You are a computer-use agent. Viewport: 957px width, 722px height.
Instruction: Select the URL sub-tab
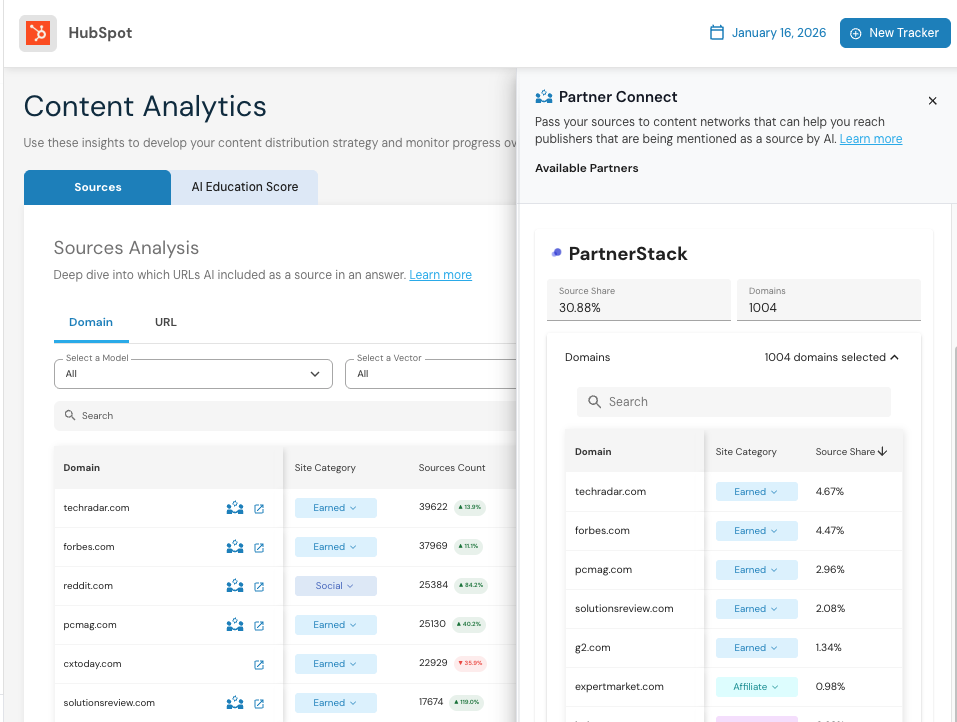[x=165, y=322]
